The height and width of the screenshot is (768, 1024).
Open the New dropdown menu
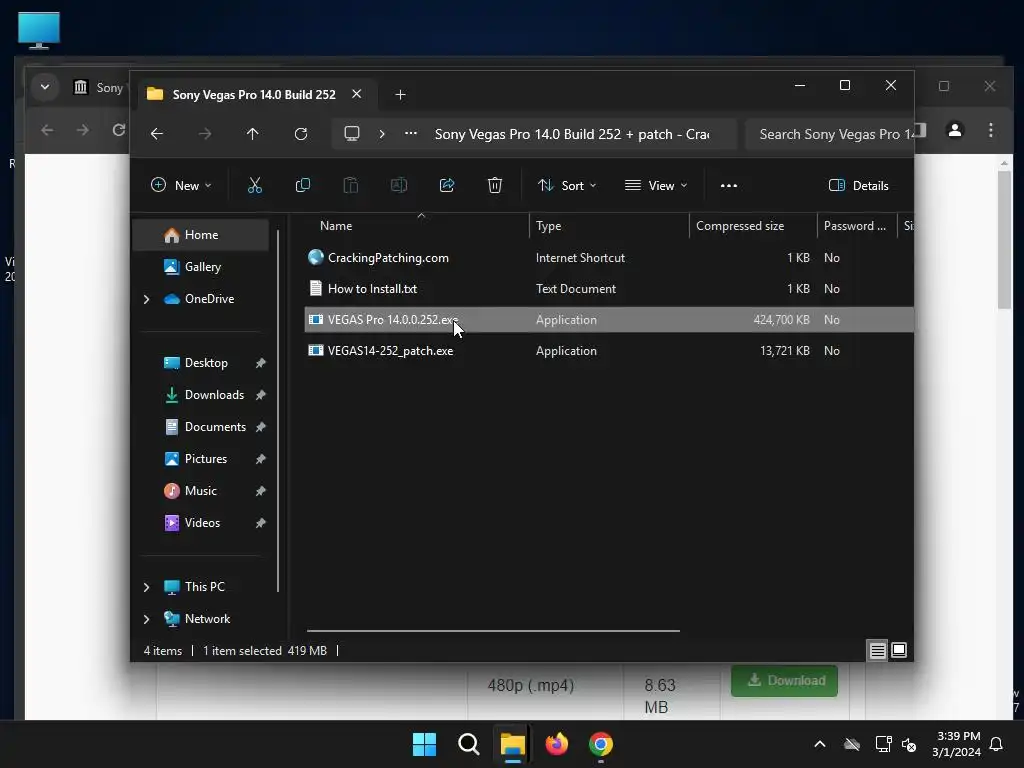tap(181, 185)
